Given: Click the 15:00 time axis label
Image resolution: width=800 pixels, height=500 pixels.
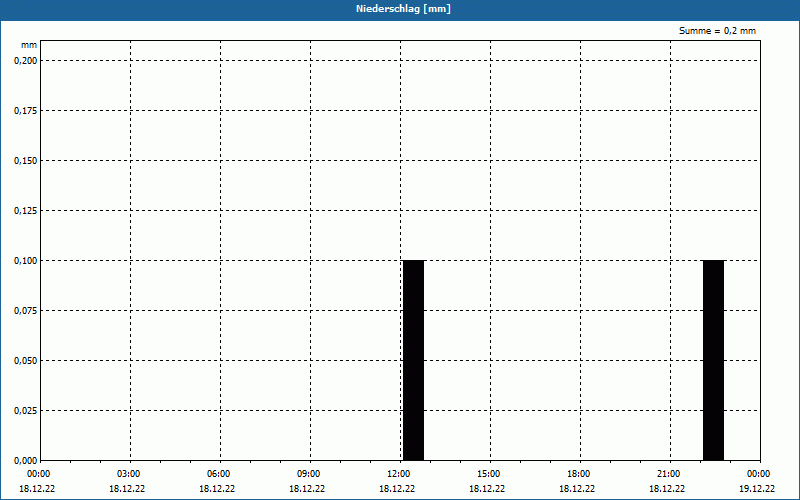Looking at the screenshot, I should click(489, 474).
